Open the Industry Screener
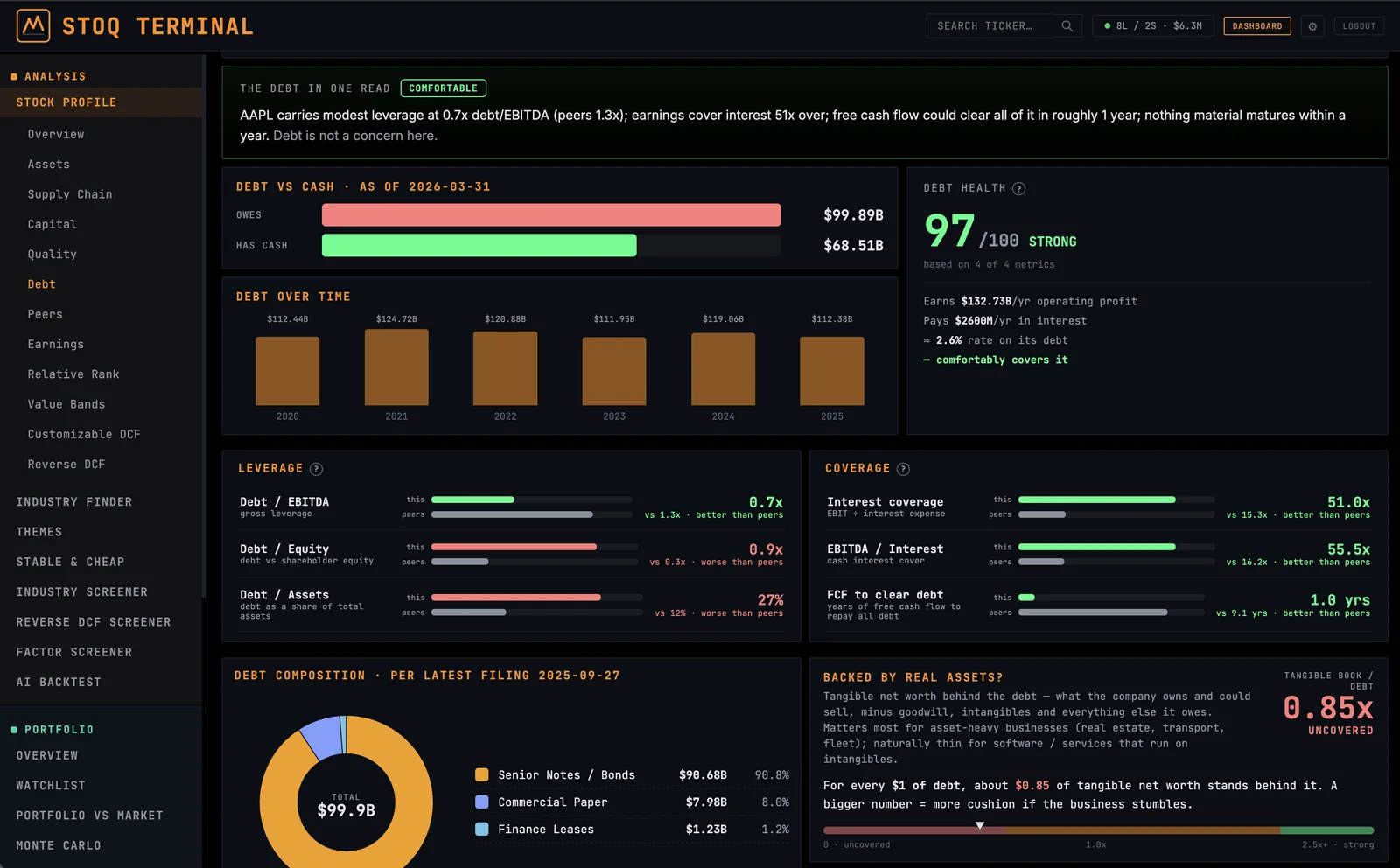 pyautogui.click(x=82, y=592)
